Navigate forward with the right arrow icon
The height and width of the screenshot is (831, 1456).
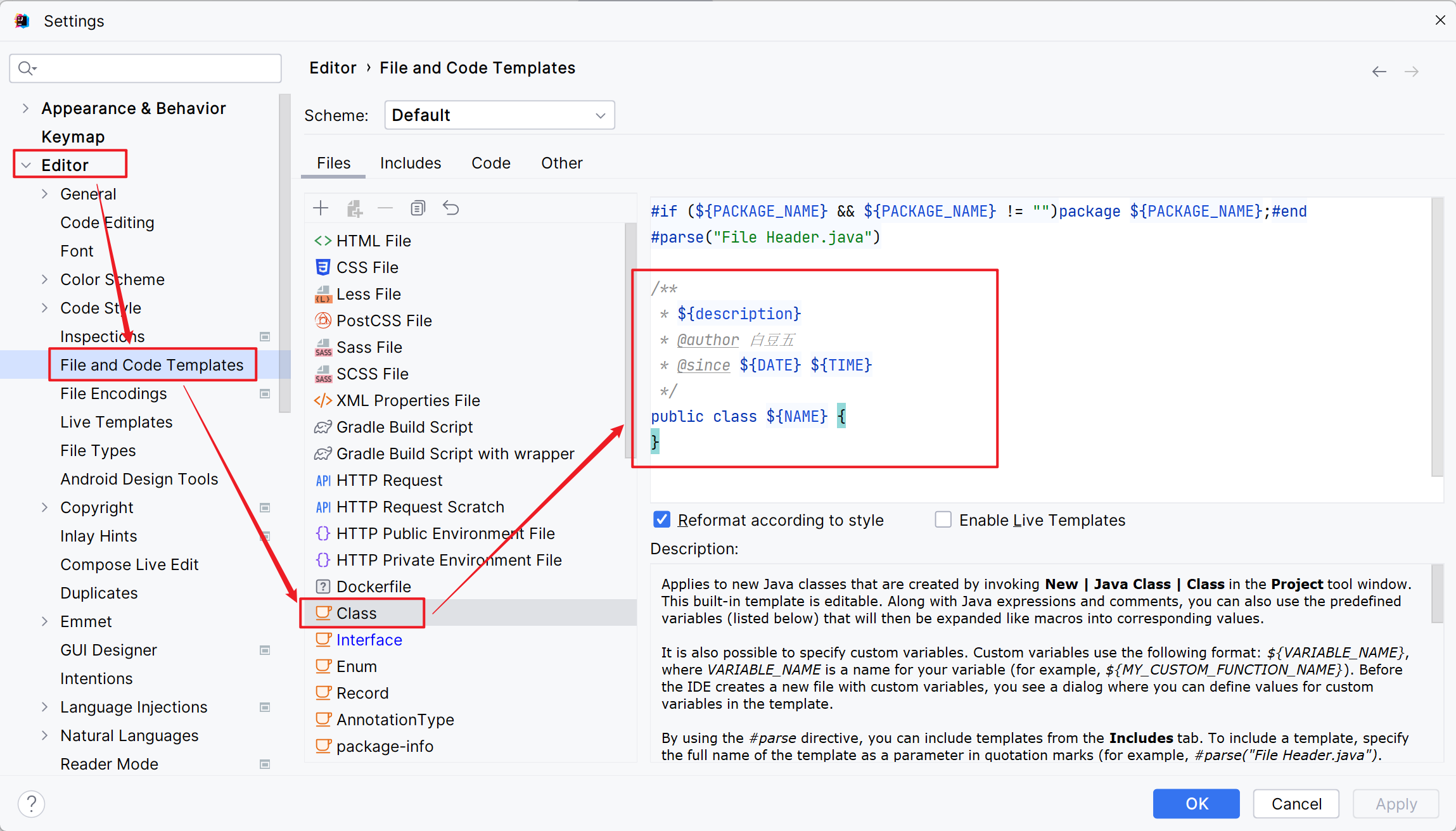1412,72
